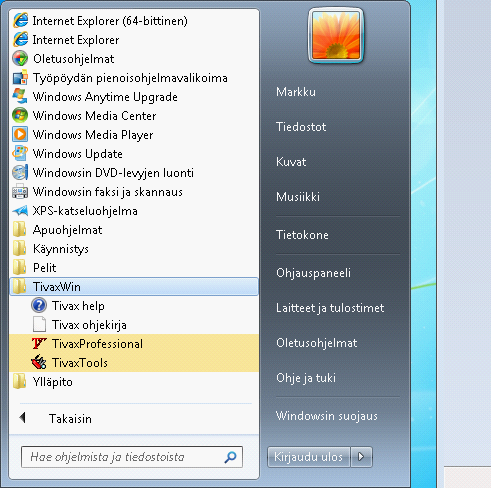Start the TivaxTools icon
491x488 pixels.
(x=39, y=362)
